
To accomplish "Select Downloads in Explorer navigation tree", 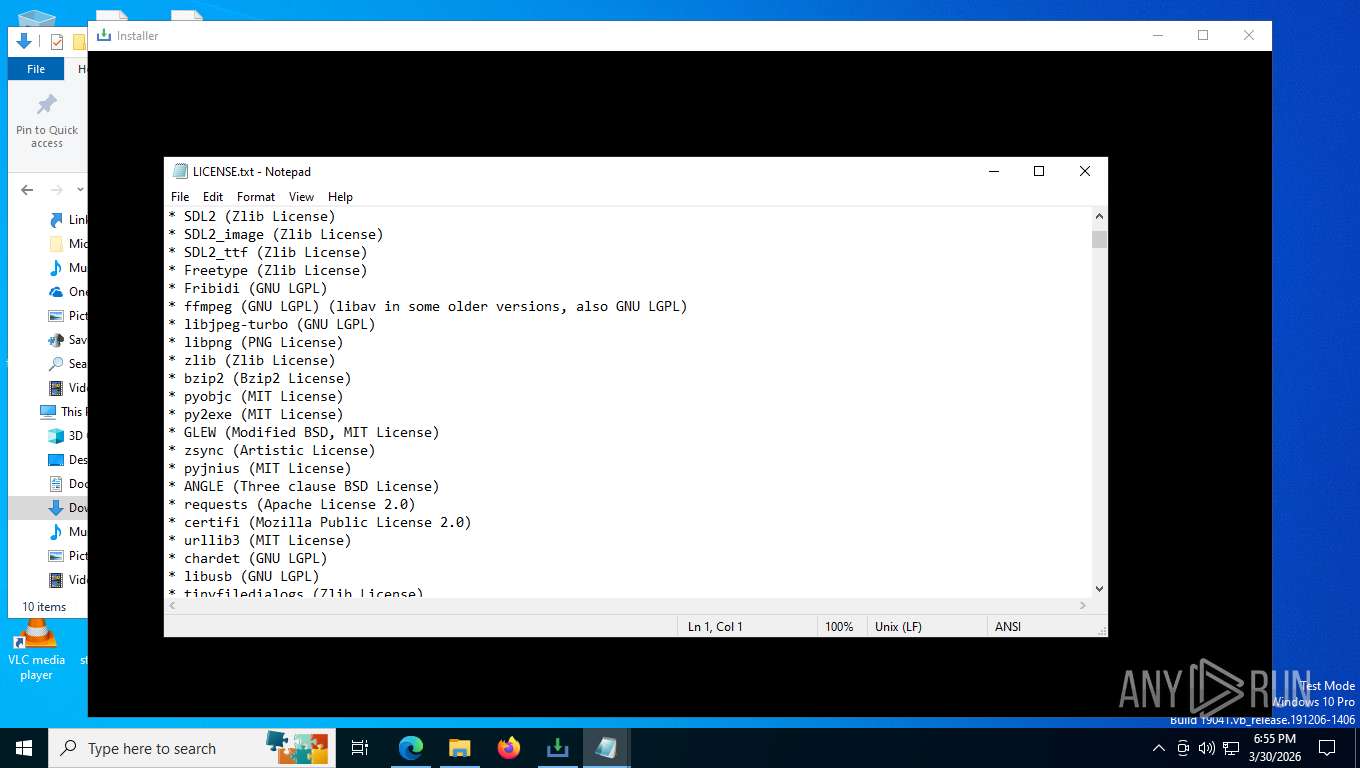I will click(68, 508).
